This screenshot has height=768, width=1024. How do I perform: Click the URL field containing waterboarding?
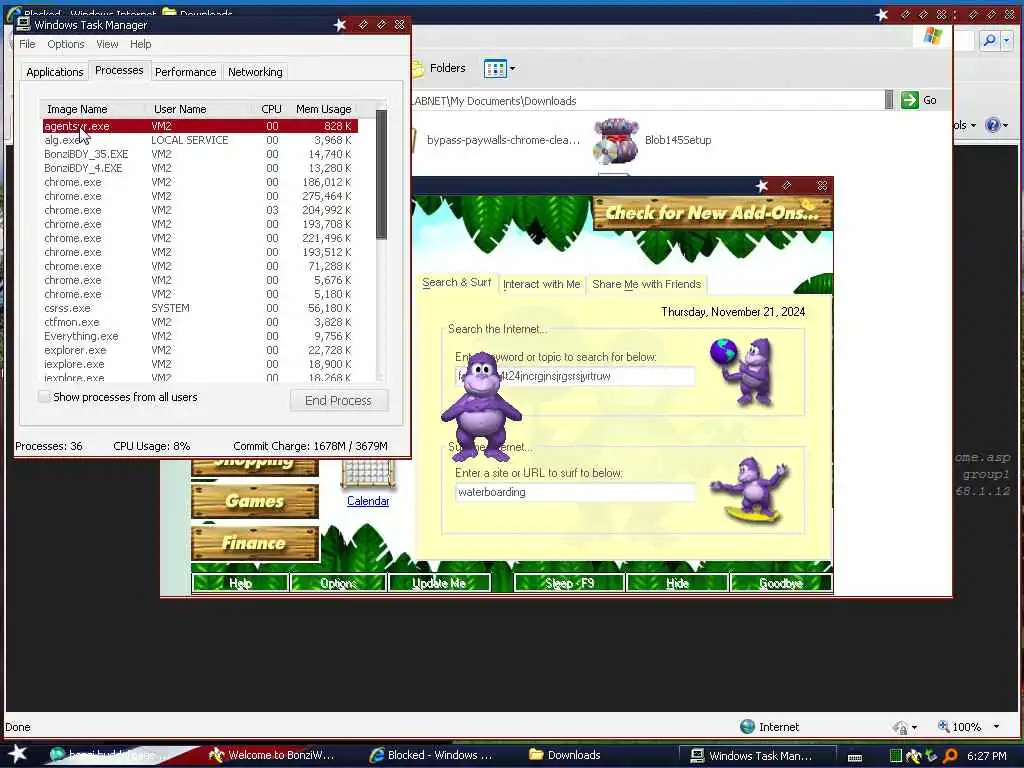(575, 492)
